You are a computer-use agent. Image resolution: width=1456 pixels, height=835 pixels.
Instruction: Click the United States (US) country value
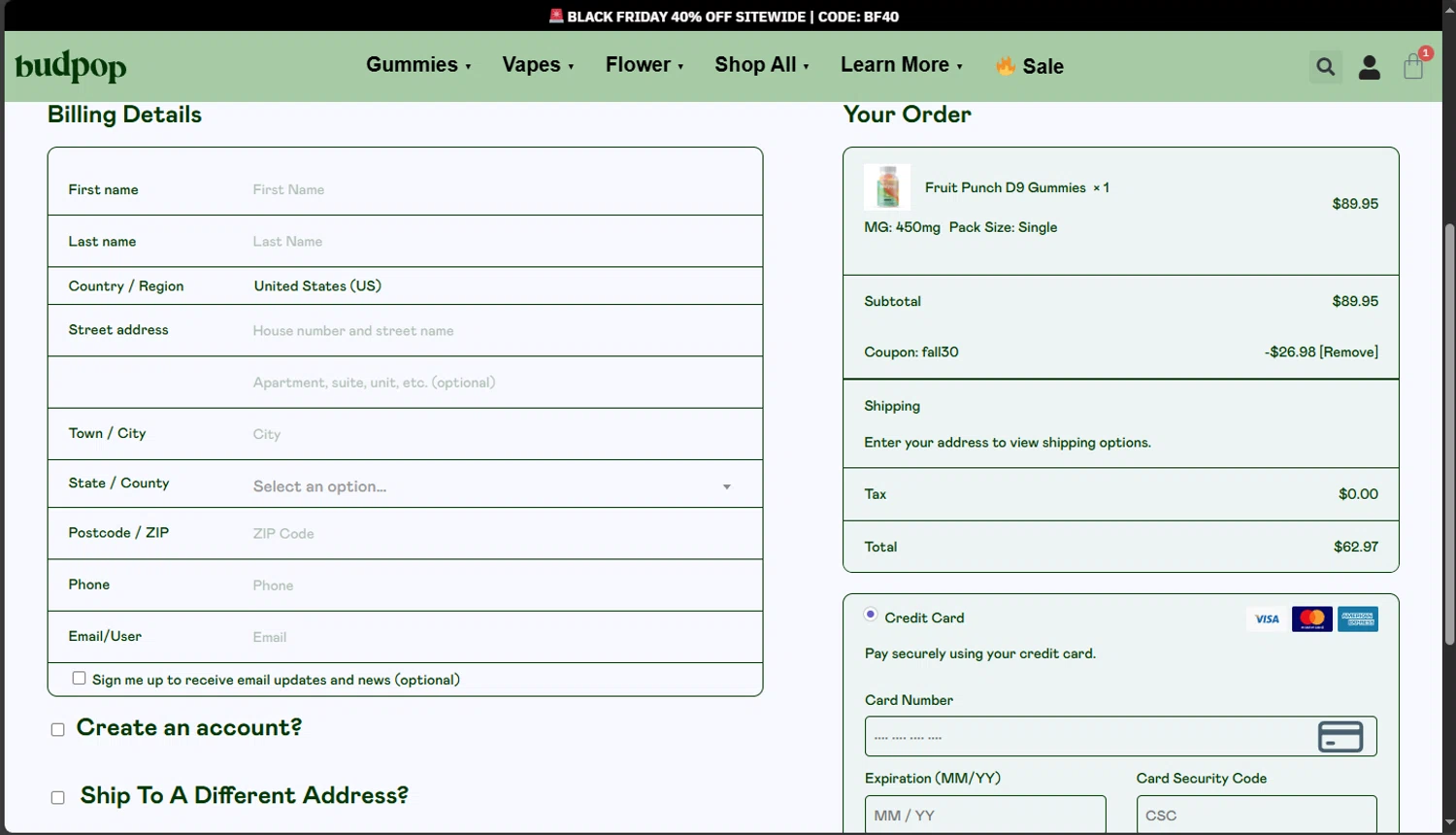coord(317,286)
